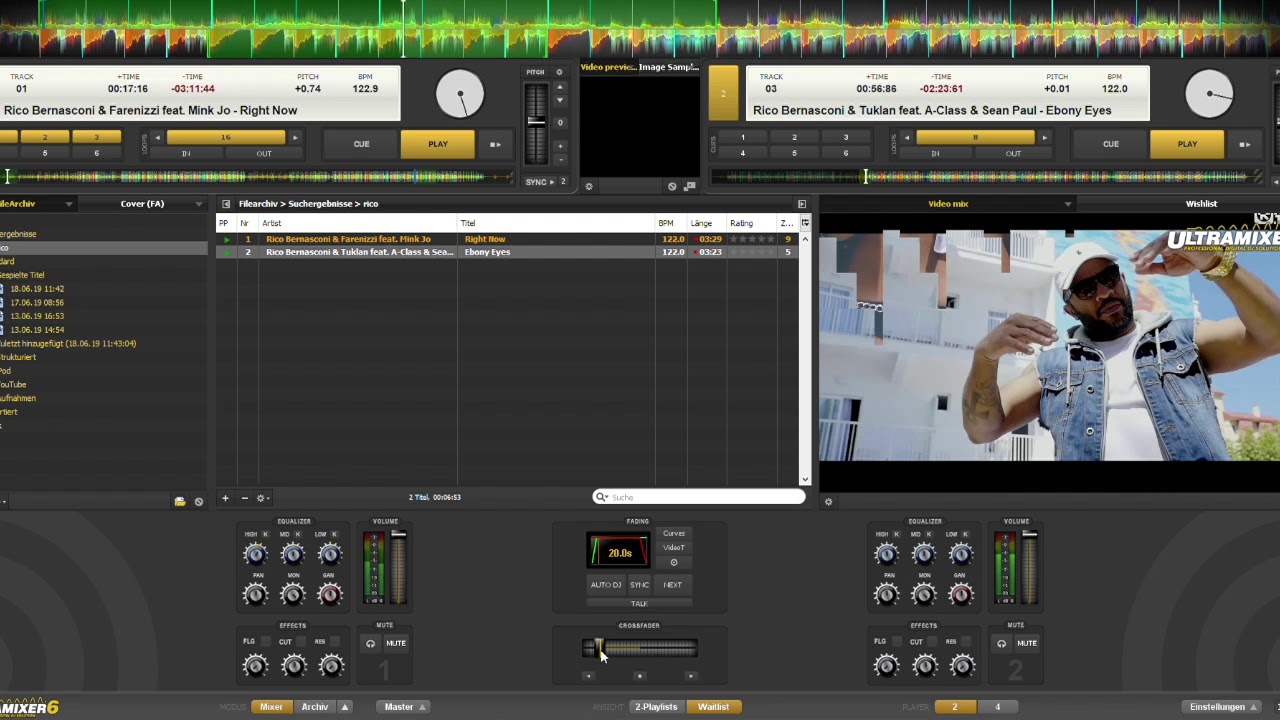The image size is (1280, 720).
Task: Switch to the Archiv mode tab
Action: point(315,707)
